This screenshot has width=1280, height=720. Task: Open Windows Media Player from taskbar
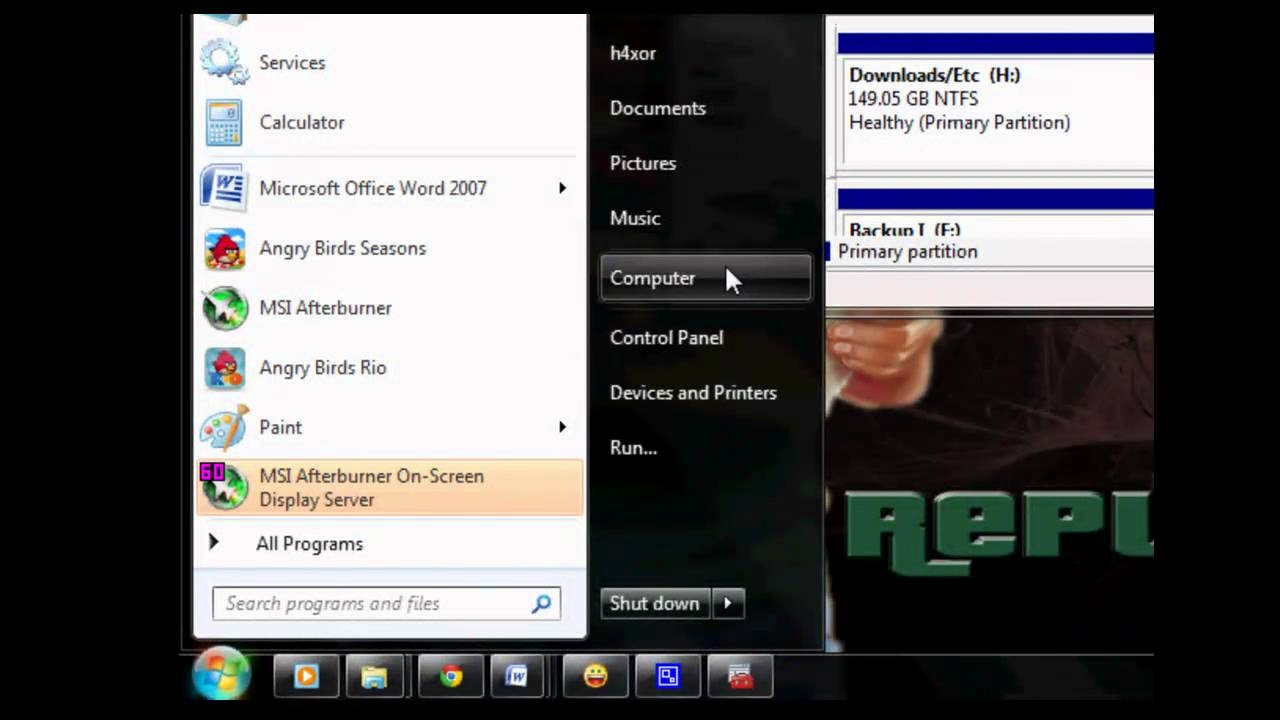click(x=306, y=677)
